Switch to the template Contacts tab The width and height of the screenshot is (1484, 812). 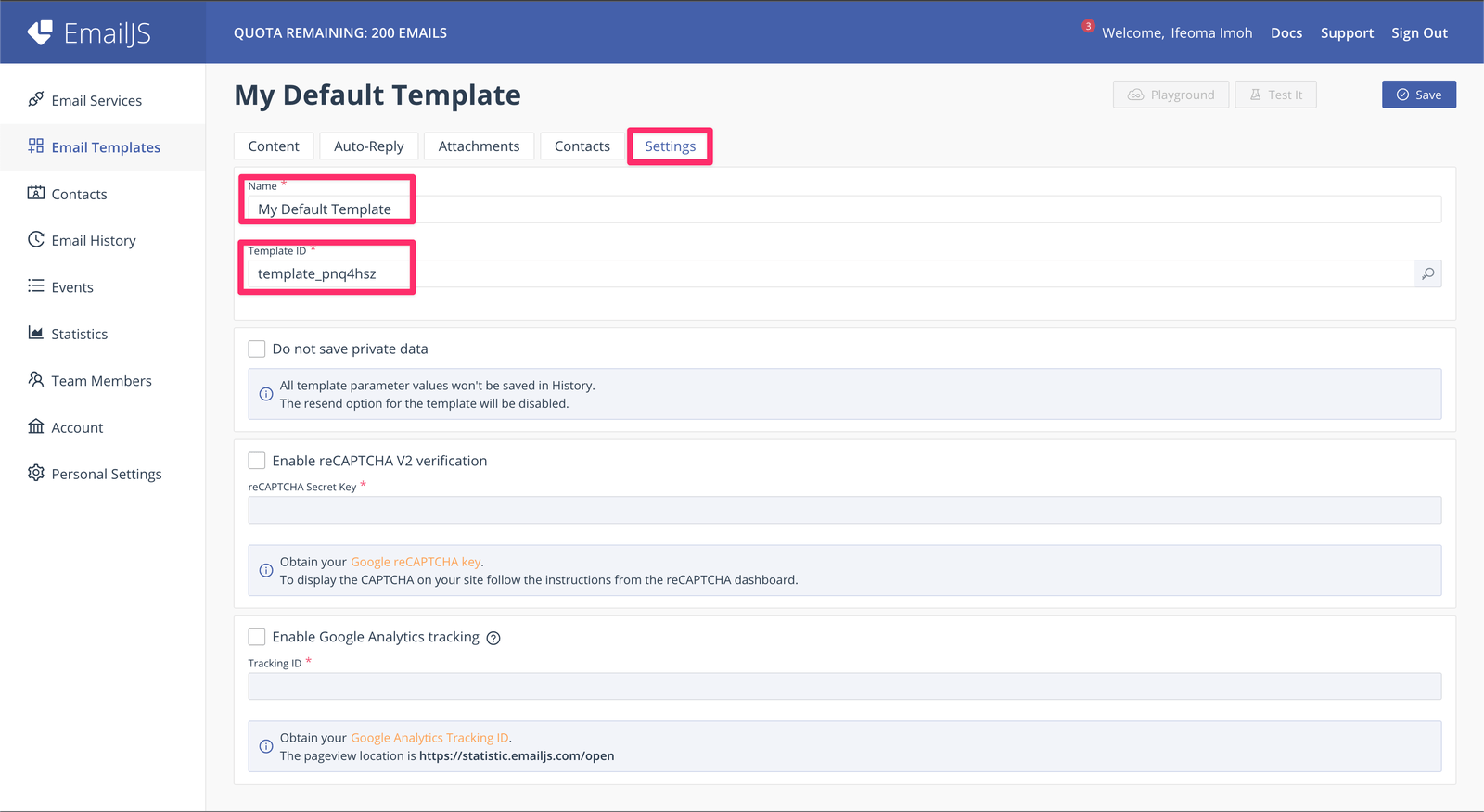pyautogui.click(x=582, y=146)
